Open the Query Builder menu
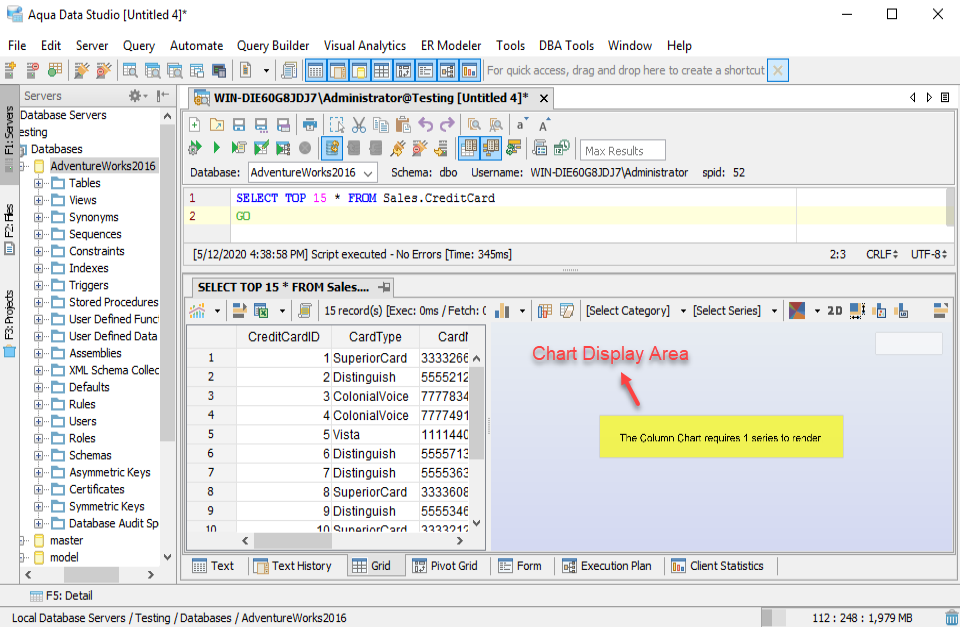The width and height of the screenshot is (960, 627). click(273, 45)
